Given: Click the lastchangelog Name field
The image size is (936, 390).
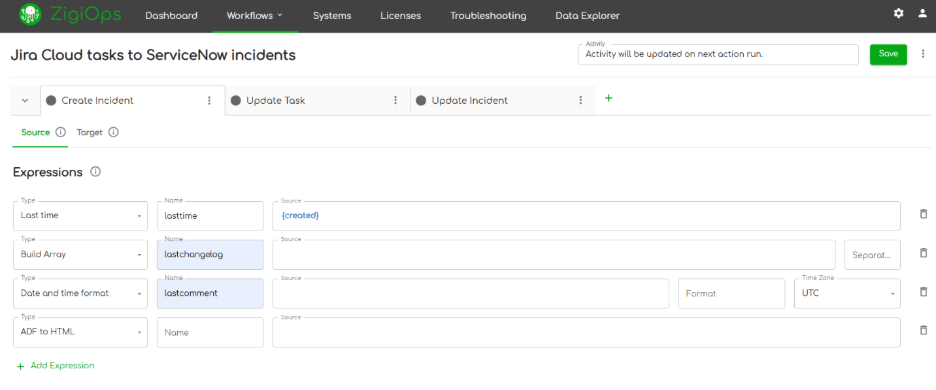Looking at the screenshot, I should pos(210,254).
